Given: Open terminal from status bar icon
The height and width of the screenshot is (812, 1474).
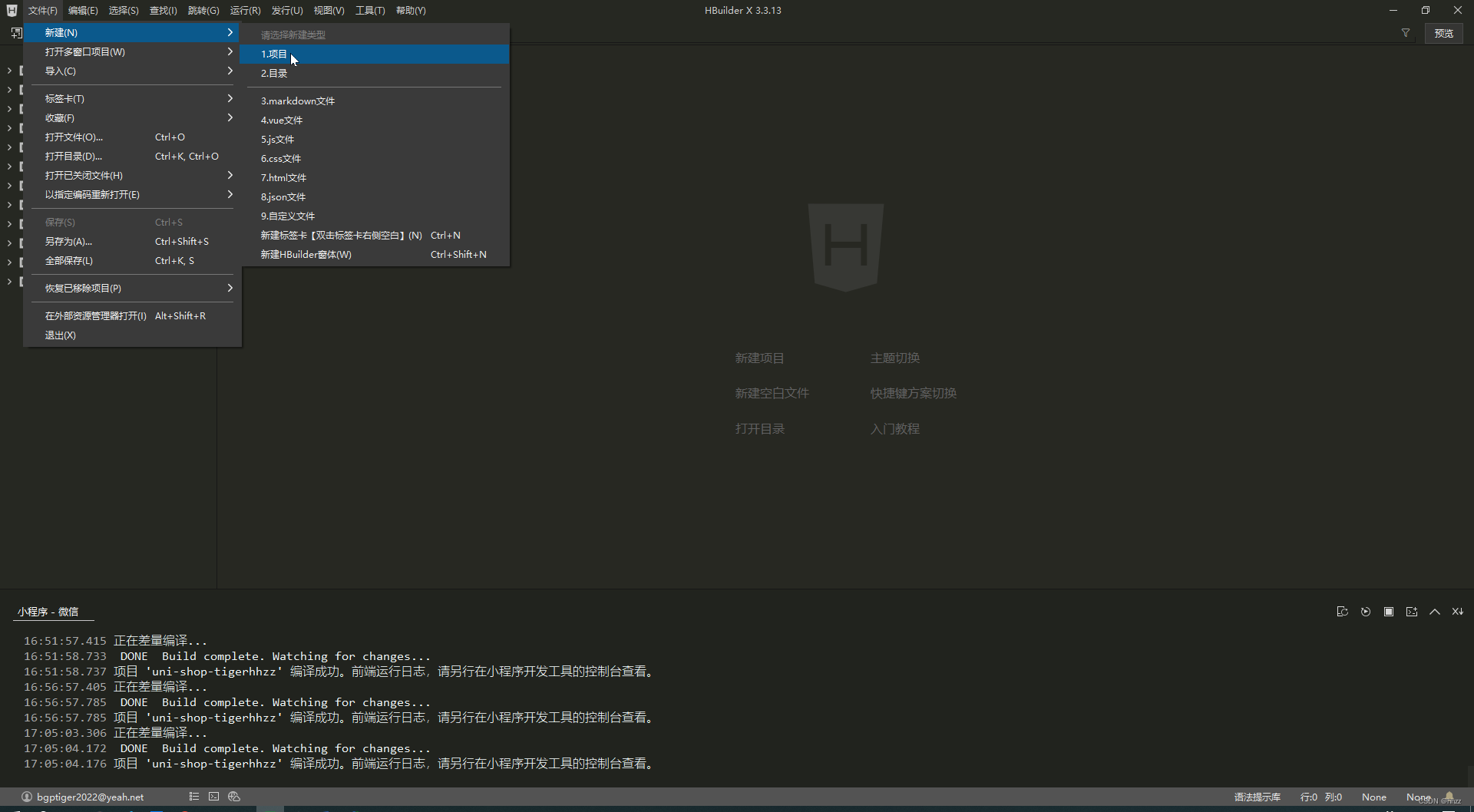Looking at the screenshot, I should coord(213,797).
